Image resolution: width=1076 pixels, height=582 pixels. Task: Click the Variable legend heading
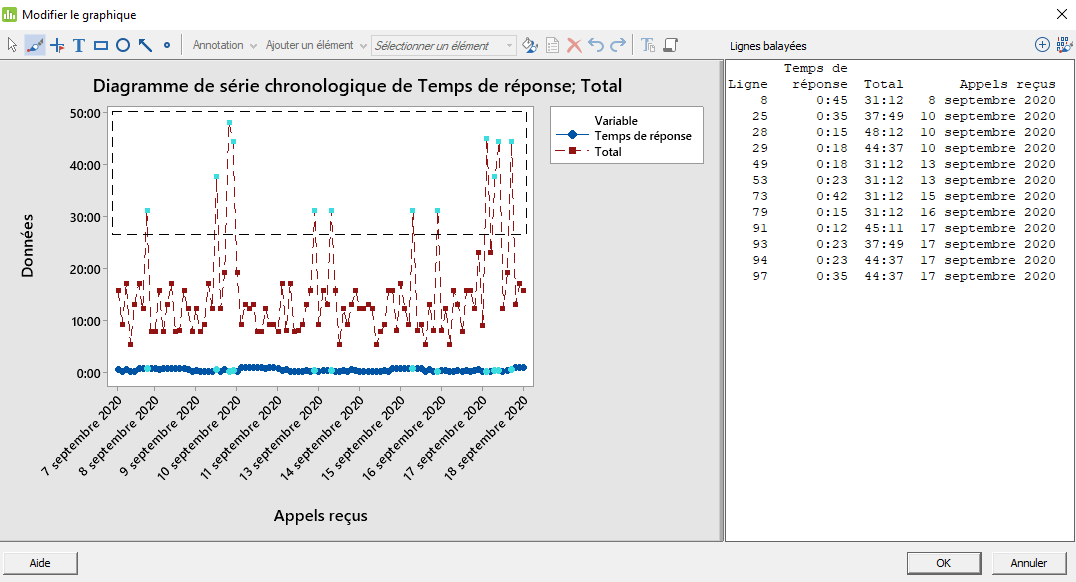[x=616, y=120]
